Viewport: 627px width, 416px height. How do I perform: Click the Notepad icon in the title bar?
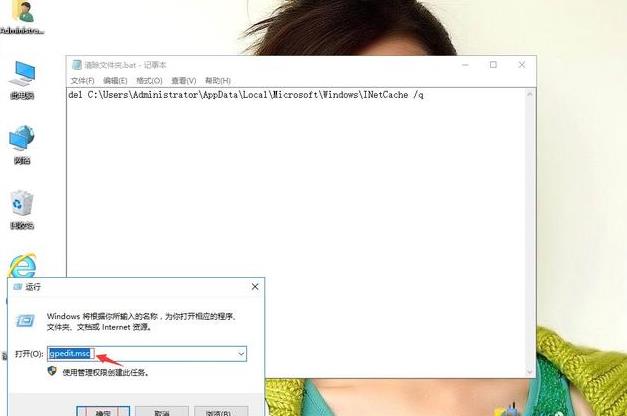(x=75, y=65)
